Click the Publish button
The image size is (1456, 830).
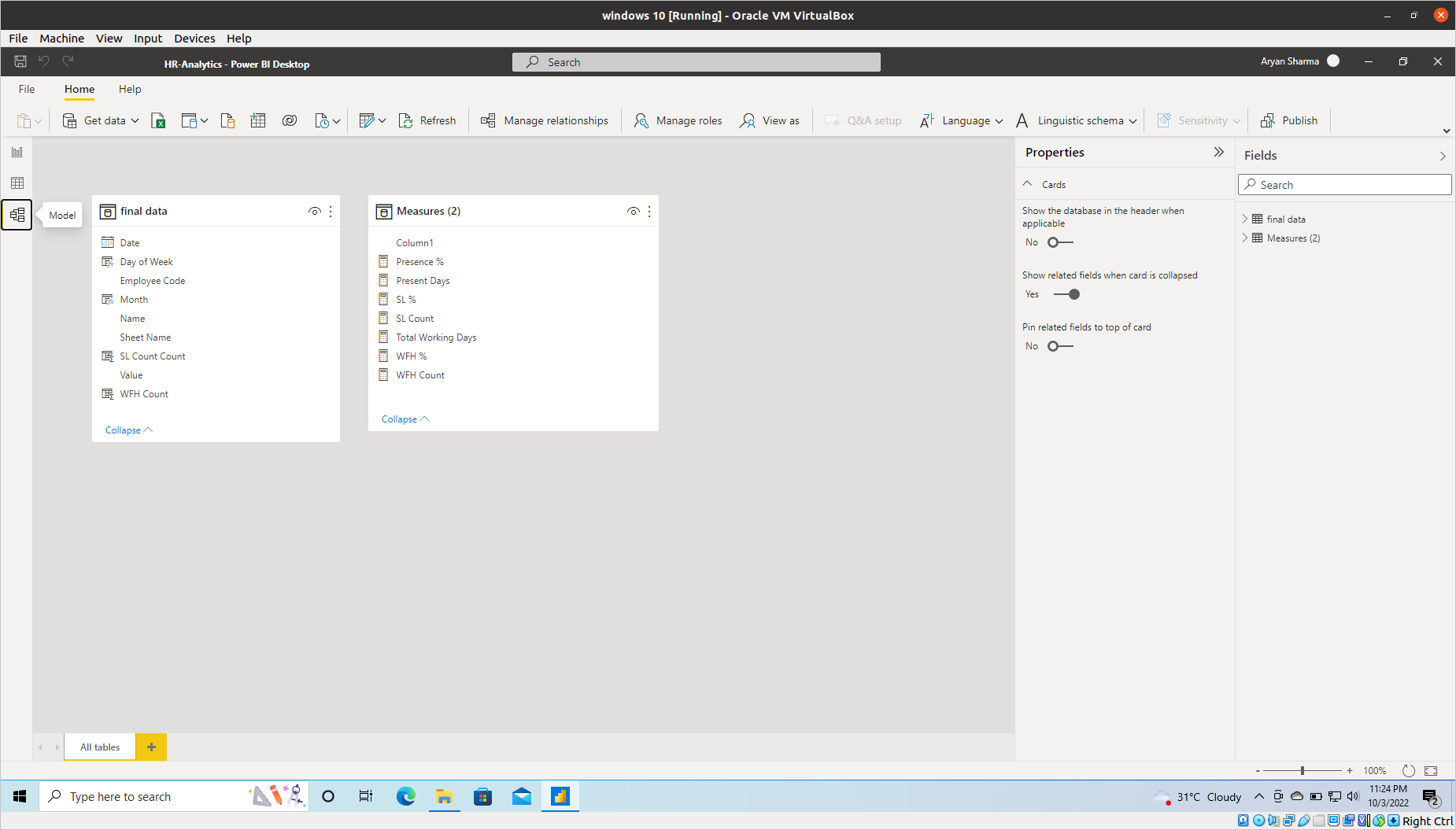coord(1289,120)
